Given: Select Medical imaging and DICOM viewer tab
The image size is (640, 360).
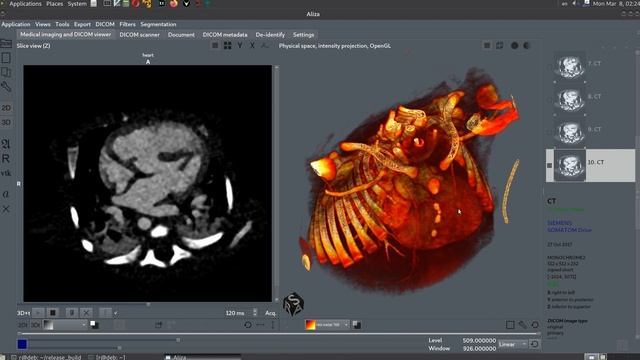Looking at the screenshot, I should point(66,35).
